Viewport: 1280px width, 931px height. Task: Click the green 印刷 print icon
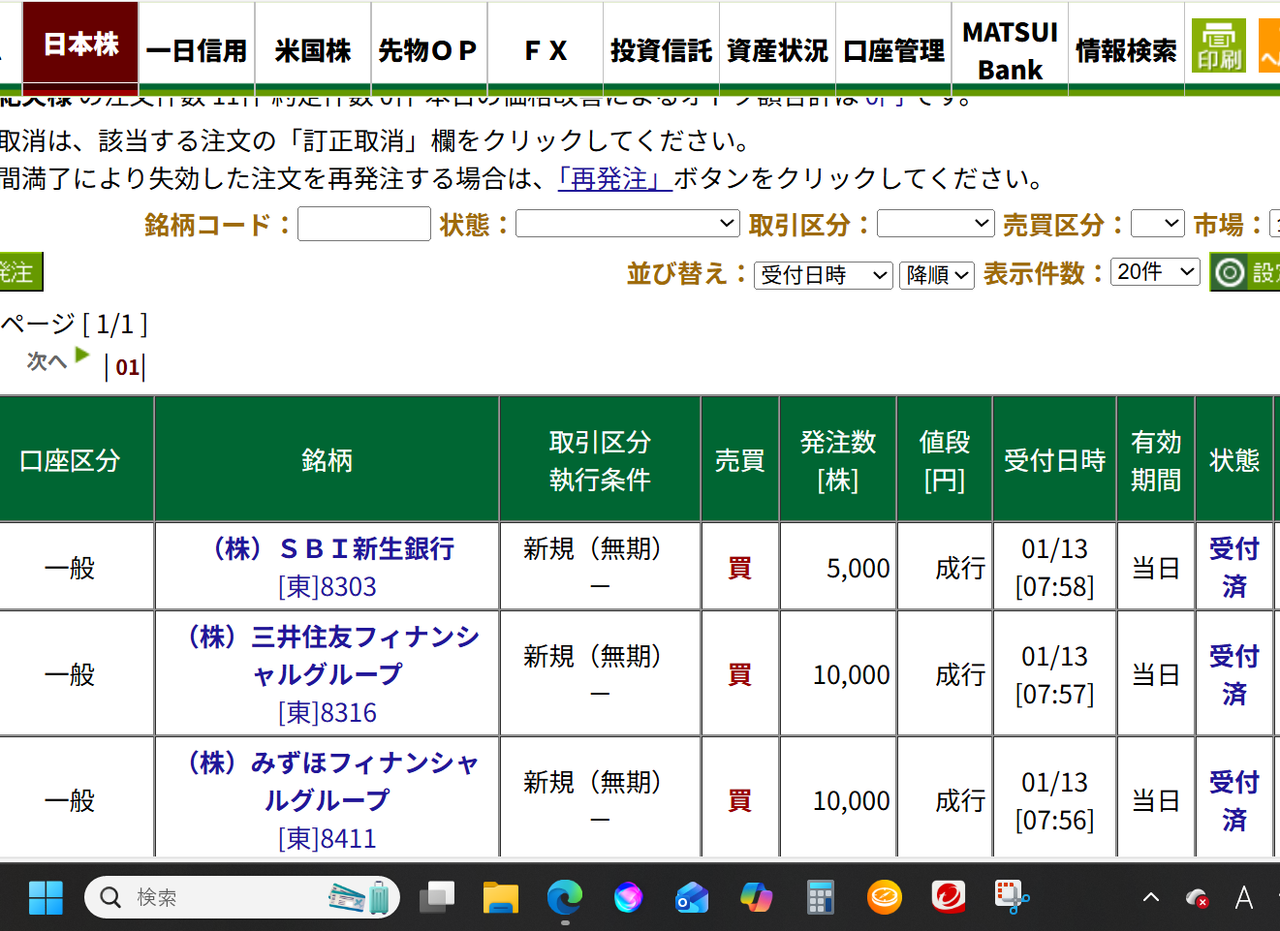pos(1218,44)
